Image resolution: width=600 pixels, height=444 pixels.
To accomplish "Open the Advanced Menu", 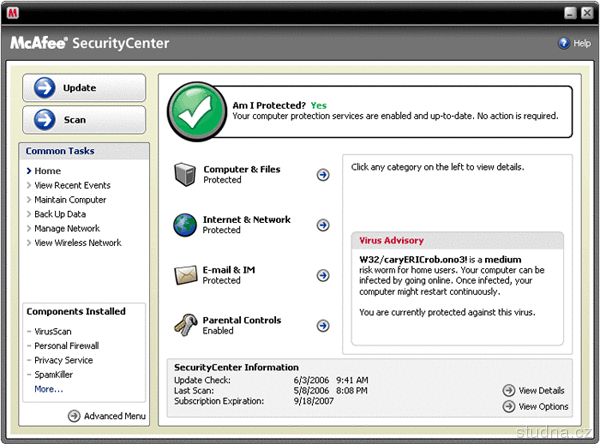I will click(114, 416).
